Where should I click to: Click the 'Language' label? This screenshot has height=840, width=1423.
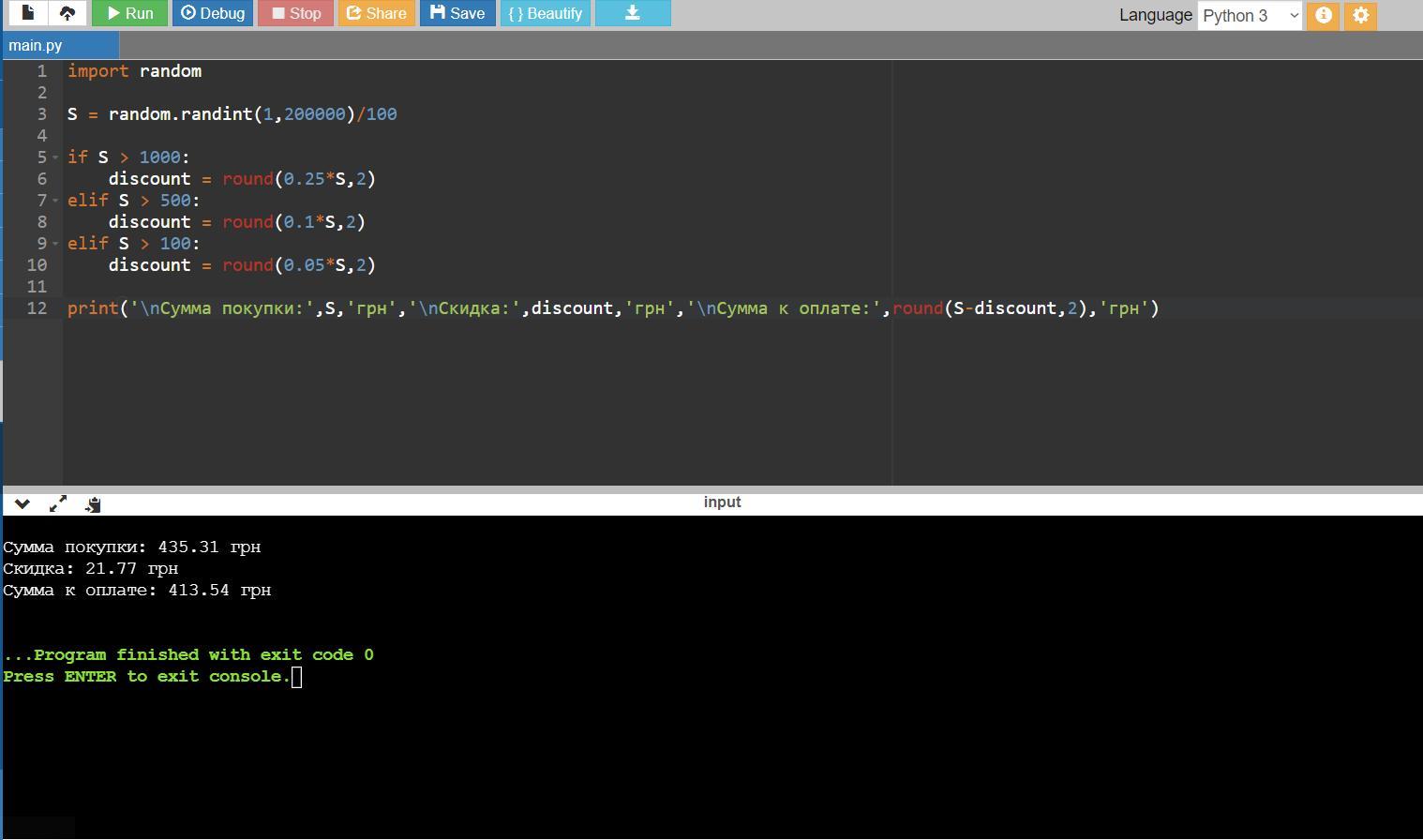pyautogui.click(x=1156, y=15)
